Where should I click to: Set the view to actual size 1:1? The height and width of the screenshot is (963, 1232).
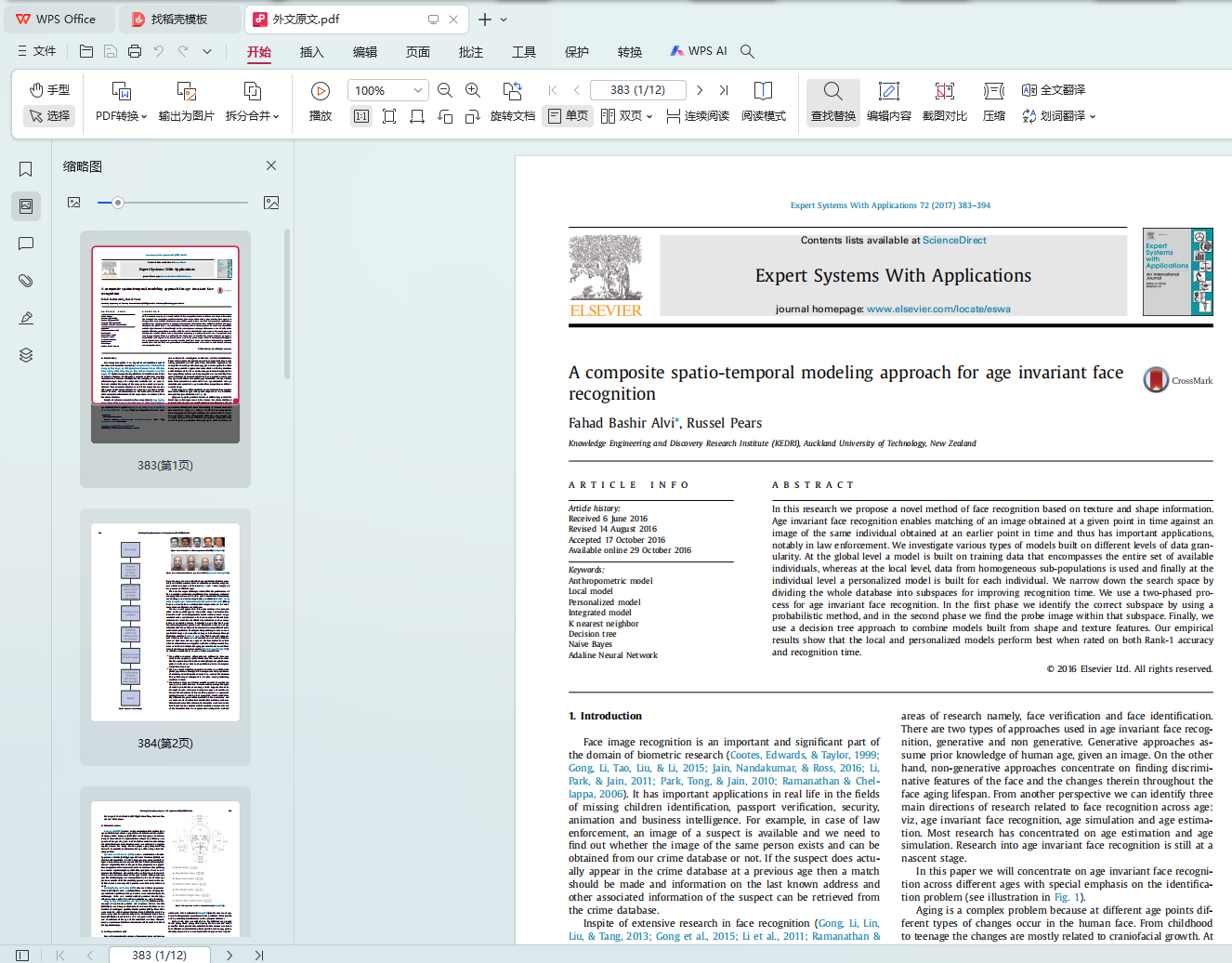361,116
